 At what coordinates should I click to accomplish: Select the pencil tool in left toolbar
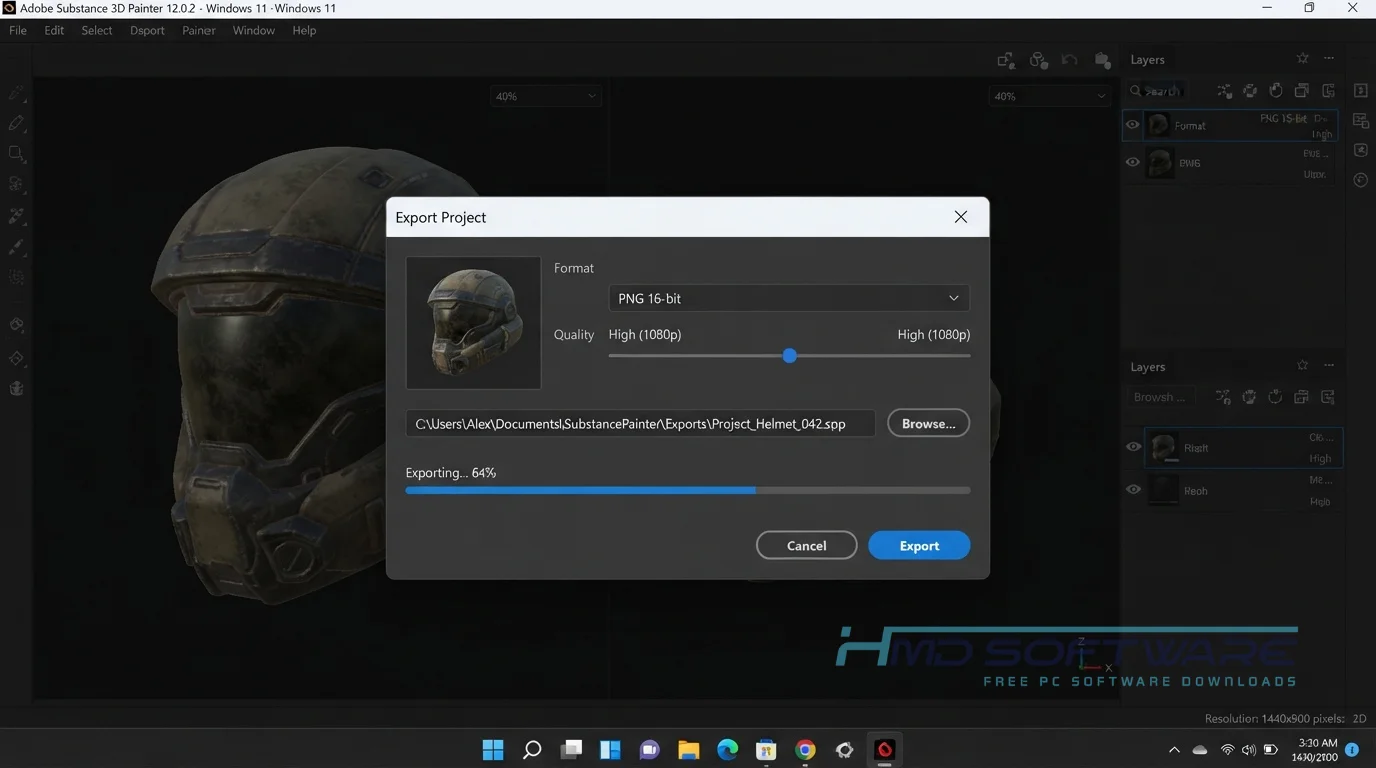pyautogui.click(x=16, y=123)
